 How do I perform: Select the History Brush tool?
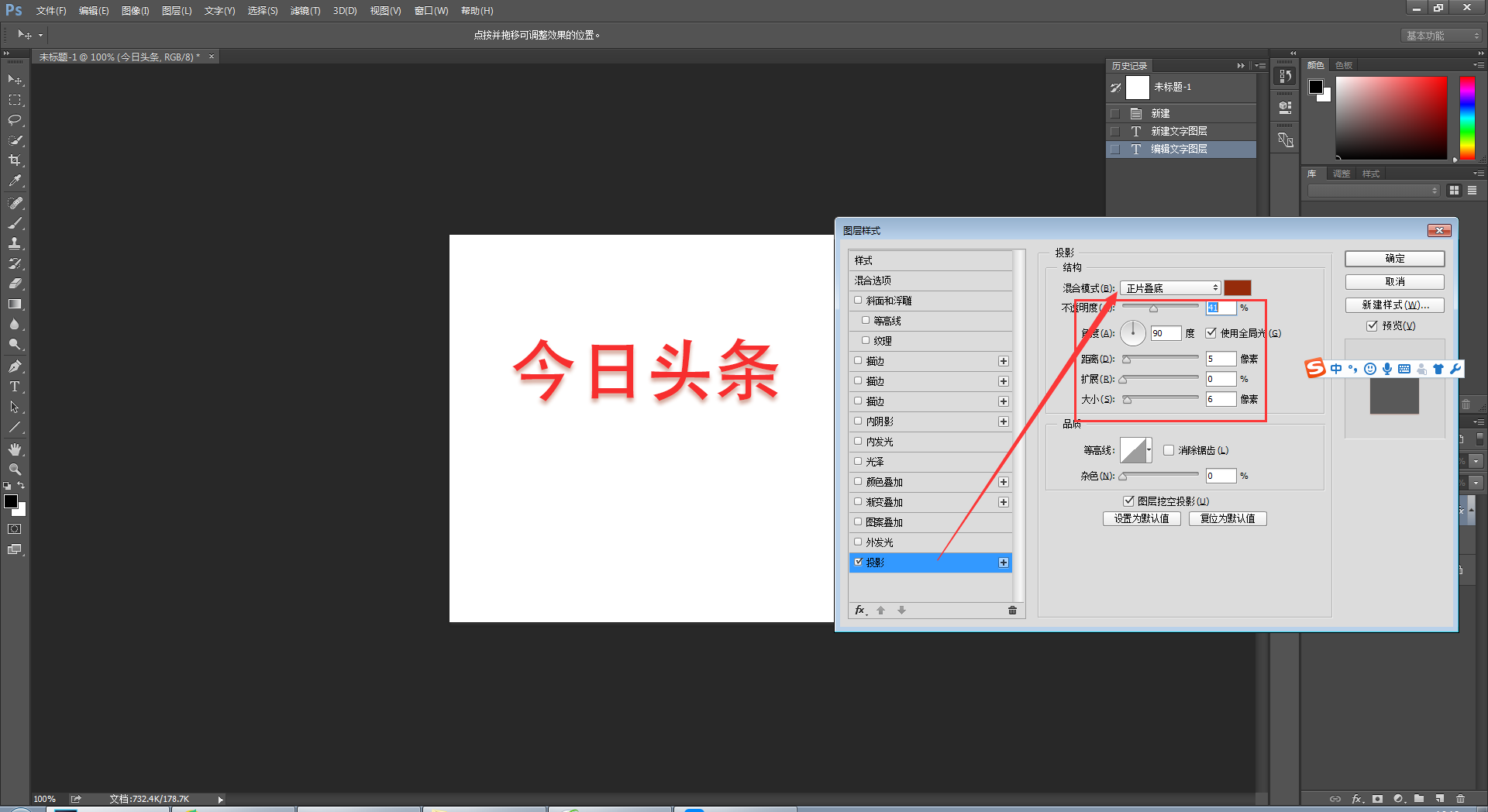(15, 263)
